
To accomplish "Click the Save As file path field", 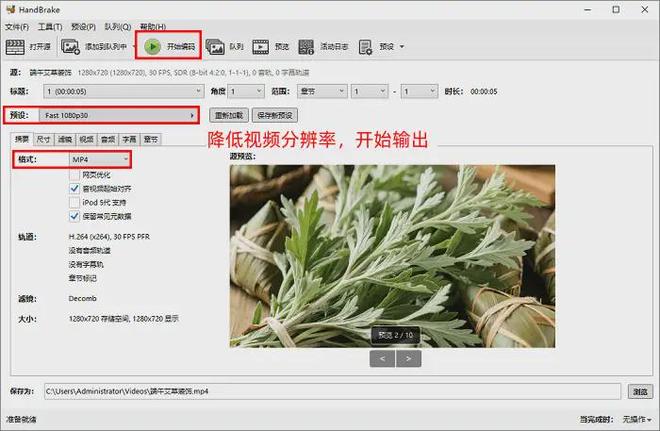I will (330, 390).
